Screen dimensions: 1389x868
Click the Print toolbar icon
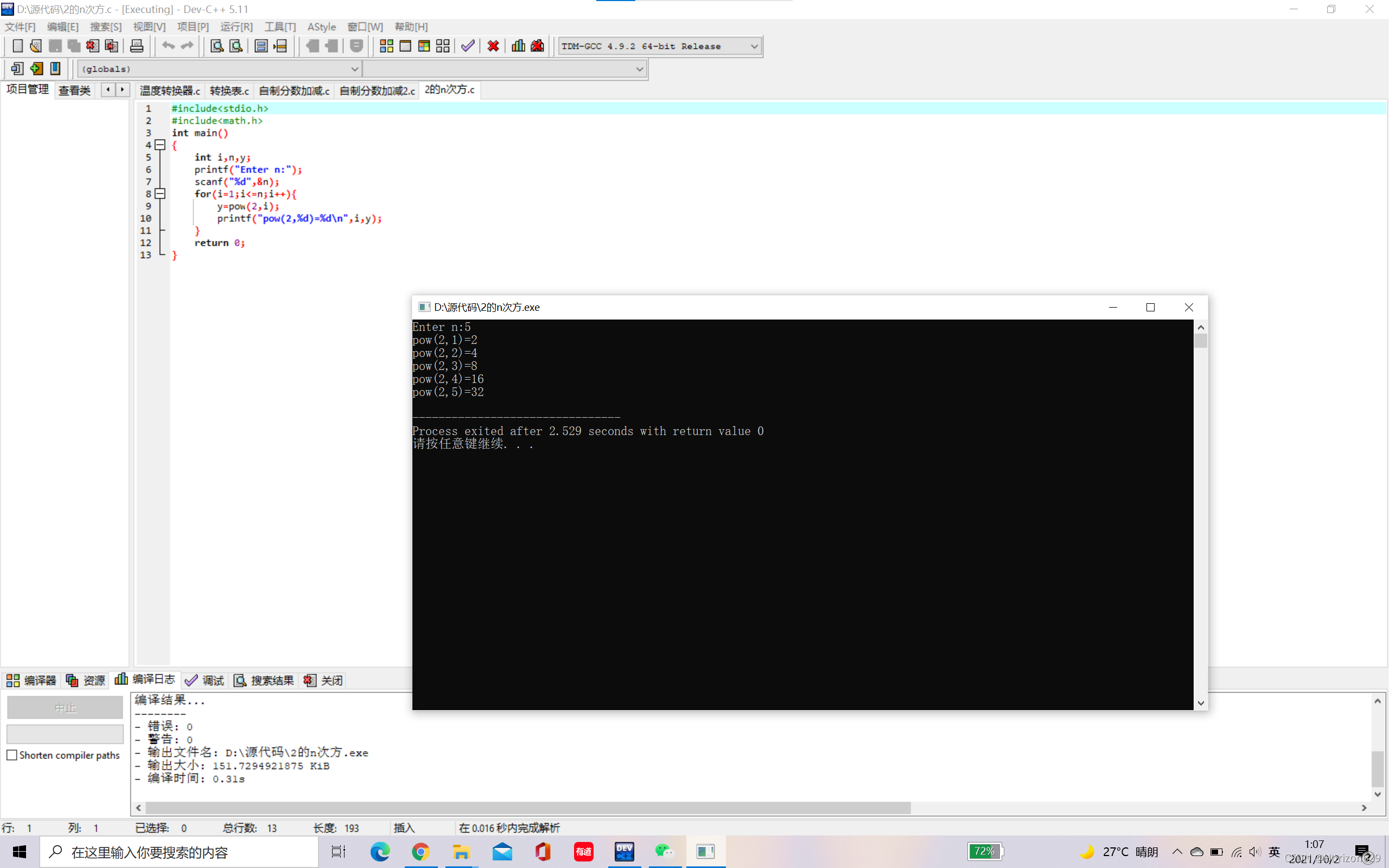137,46
